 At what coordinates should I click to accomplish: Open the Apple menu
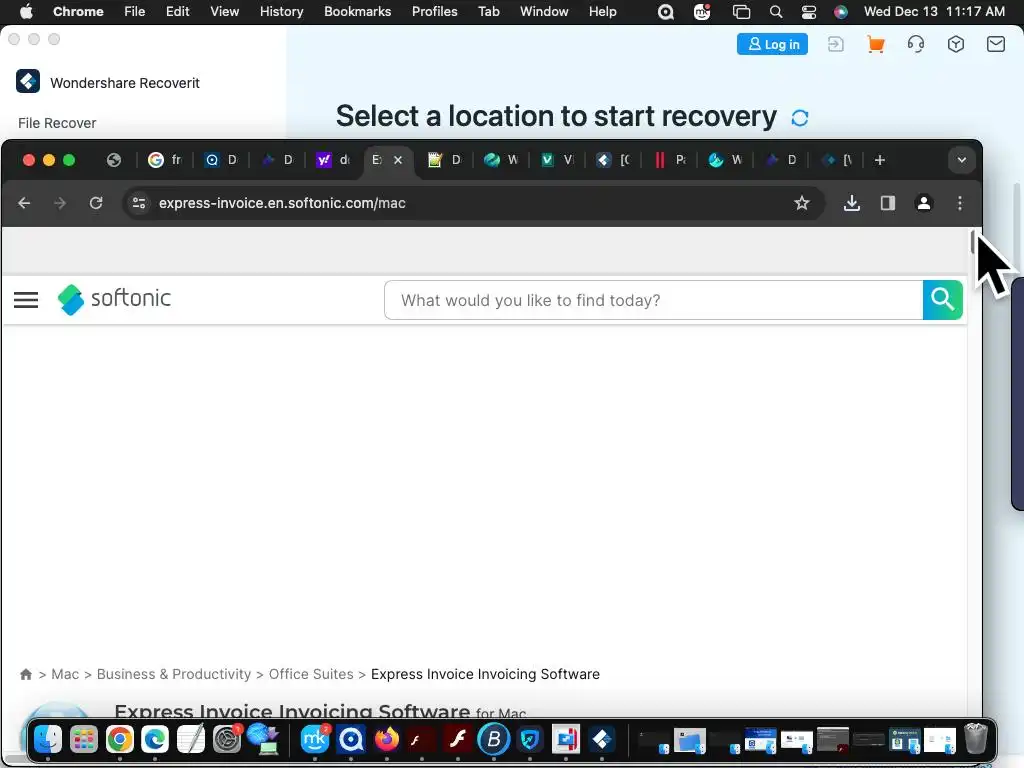click(x=26, y=11)
